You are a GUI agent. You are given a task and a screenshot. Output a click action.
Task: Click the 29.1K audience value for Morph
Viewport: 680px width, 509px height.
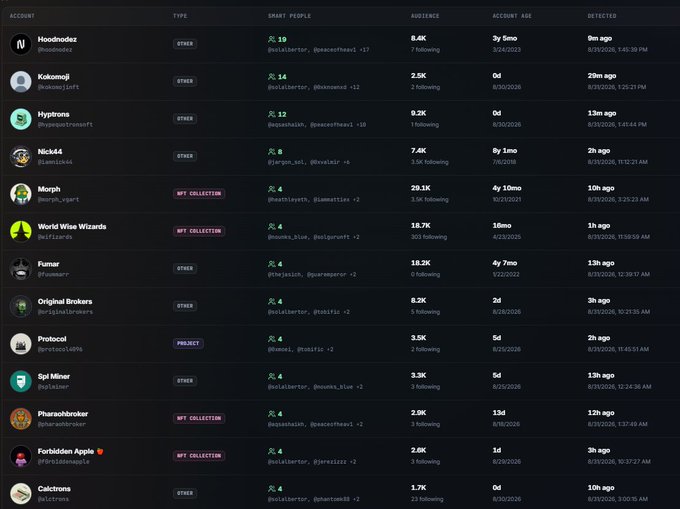click(x=421, y=188)
